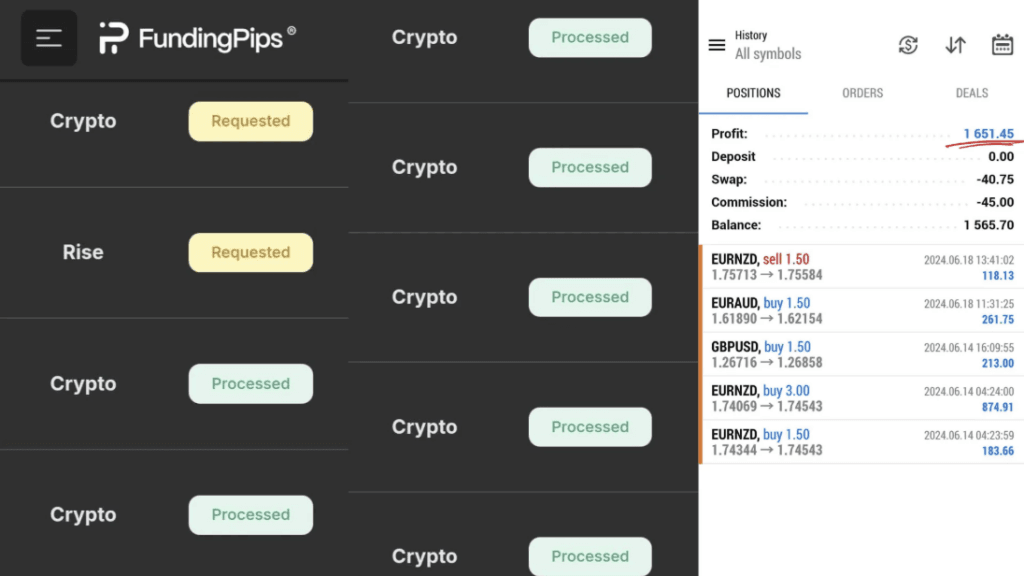This screenshot has height=576, width=1024.
Task: Click the currency refresh icon in history header
Action: tap(908, 45)
